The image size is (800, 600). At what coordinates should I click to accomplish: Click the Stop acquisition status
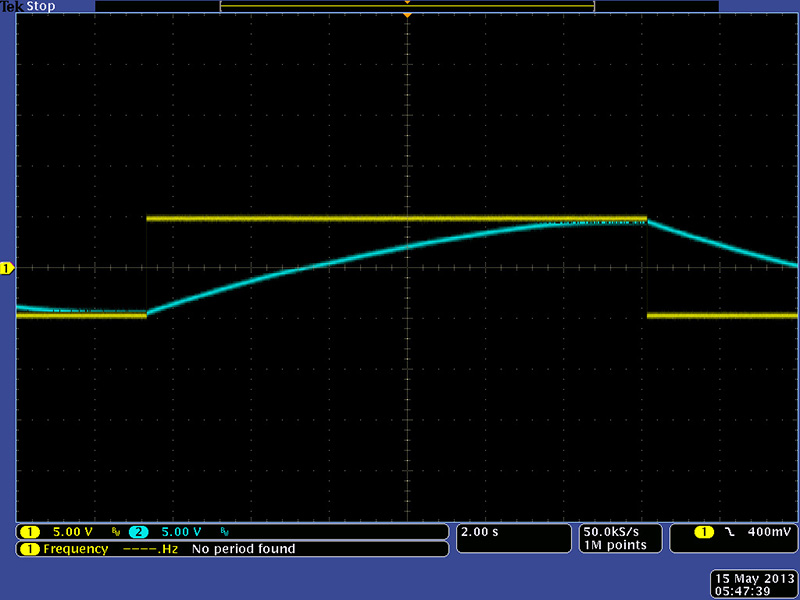point(40,7)
